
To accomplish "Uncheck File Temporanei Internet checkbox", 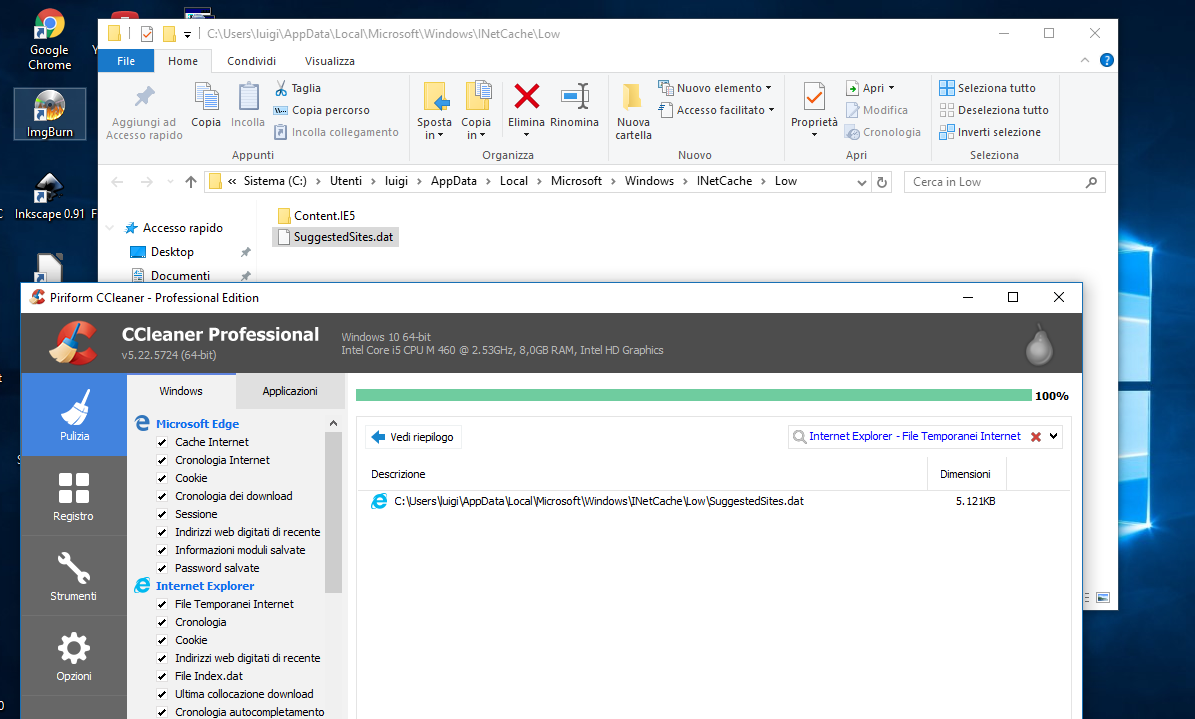I will point(162,604).
